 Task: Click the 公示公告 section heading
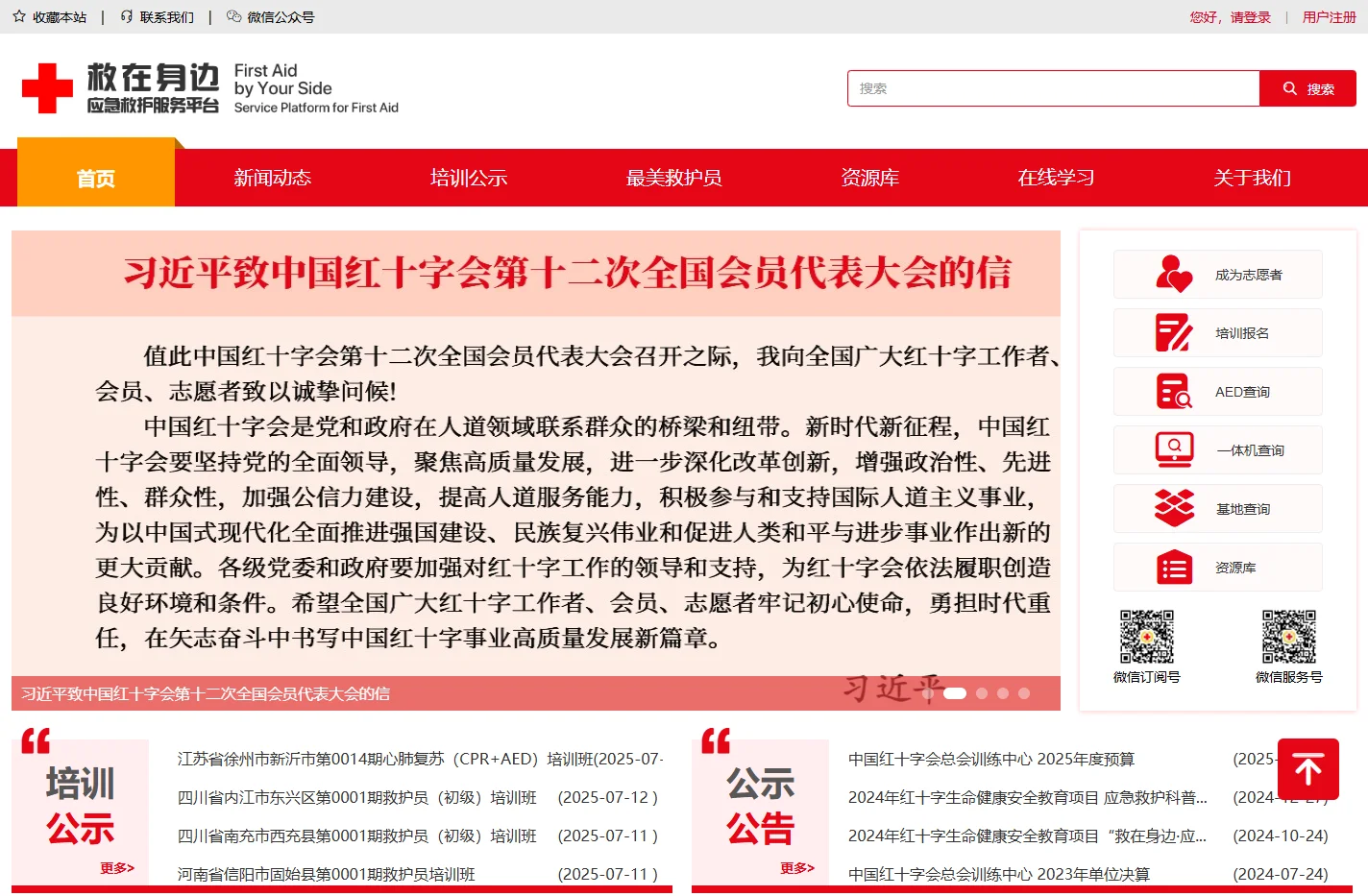coord(761,805)
